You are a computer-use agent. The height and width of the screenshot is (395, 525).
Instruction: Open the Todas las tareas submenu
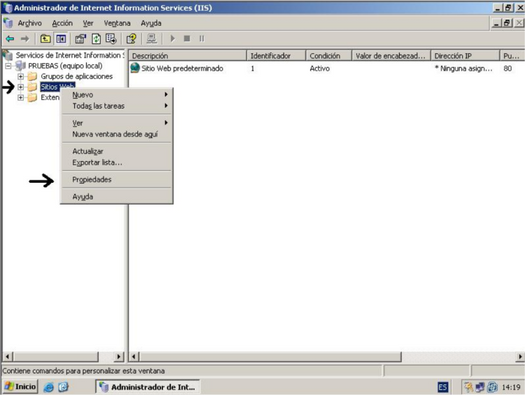tap(117, 106)
